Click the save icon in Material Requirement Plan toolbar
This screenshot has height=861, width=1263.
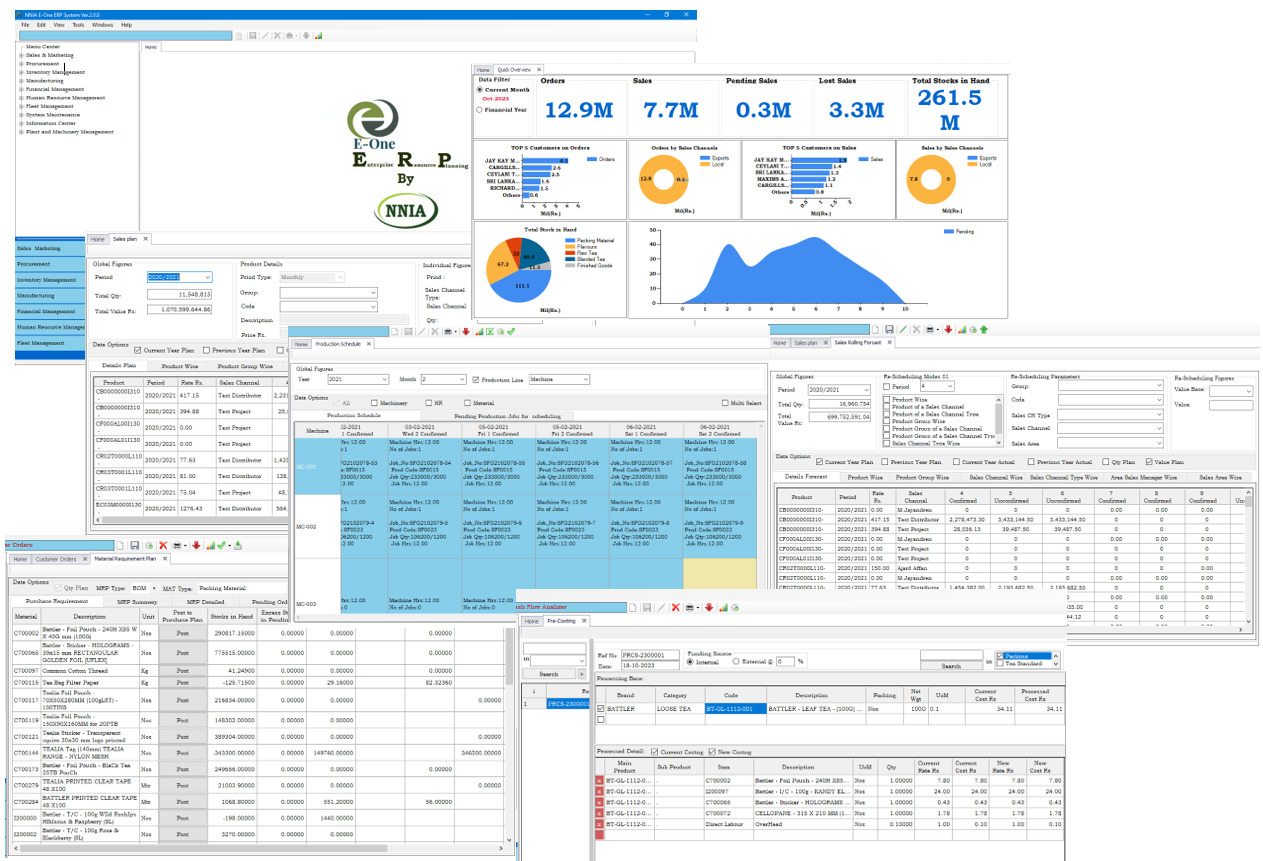(x=134, y=545)
